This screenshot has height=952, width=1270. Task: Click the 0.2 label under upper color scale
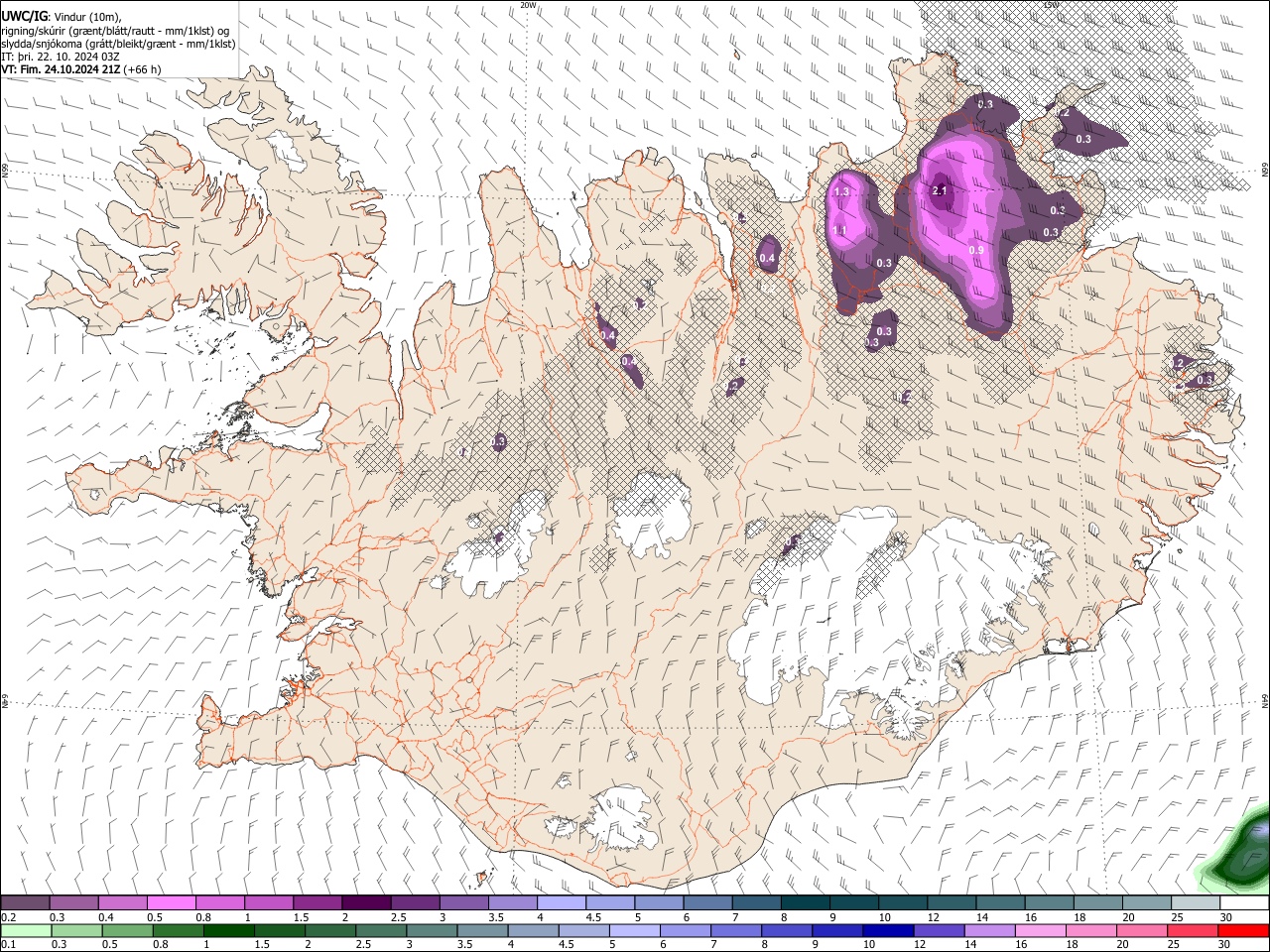[8, 917]
